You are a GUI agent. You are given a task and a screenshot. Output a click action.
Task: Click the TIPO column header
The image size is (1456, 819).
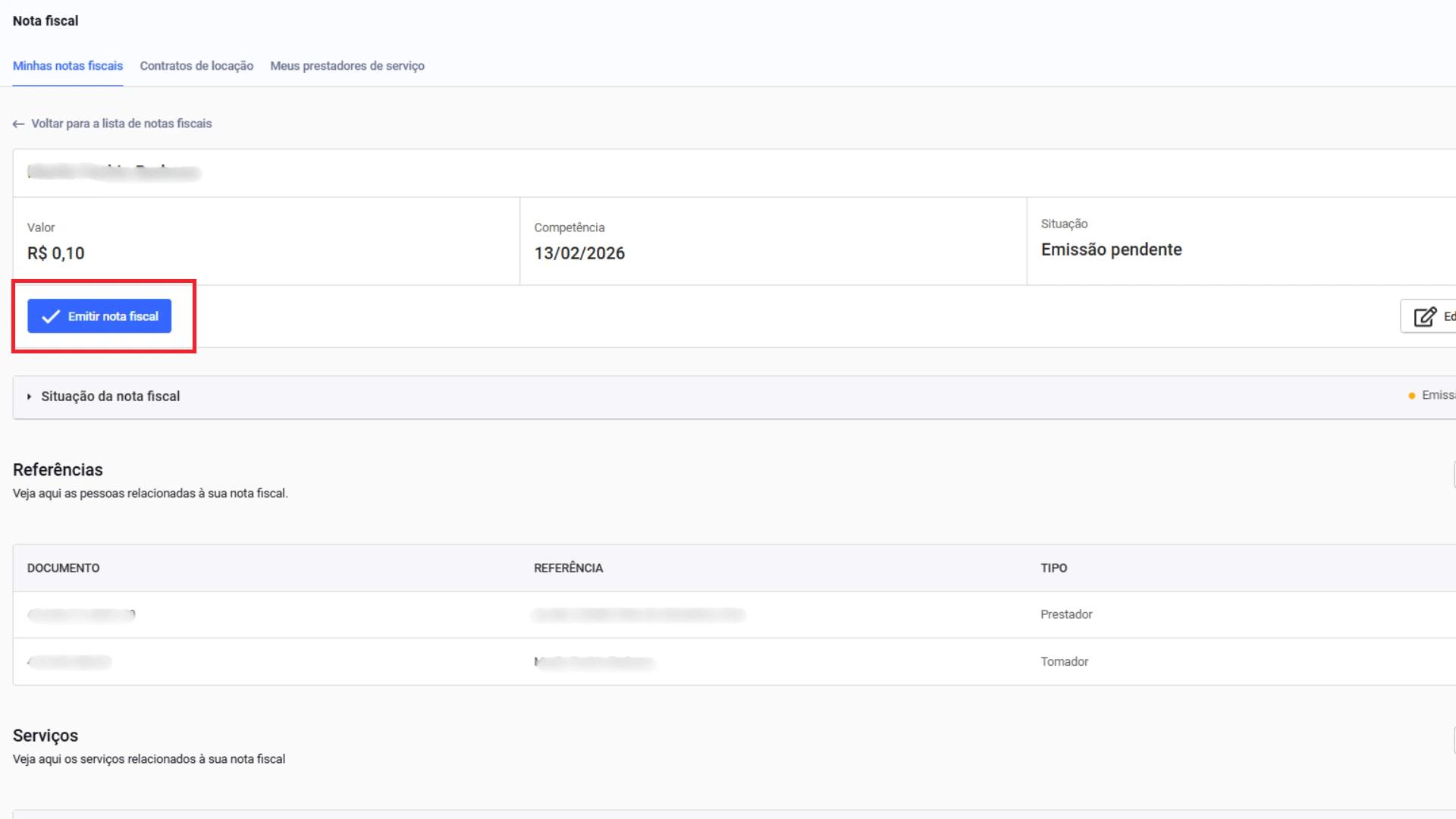pyautogui.click(x=1054, y=568)
